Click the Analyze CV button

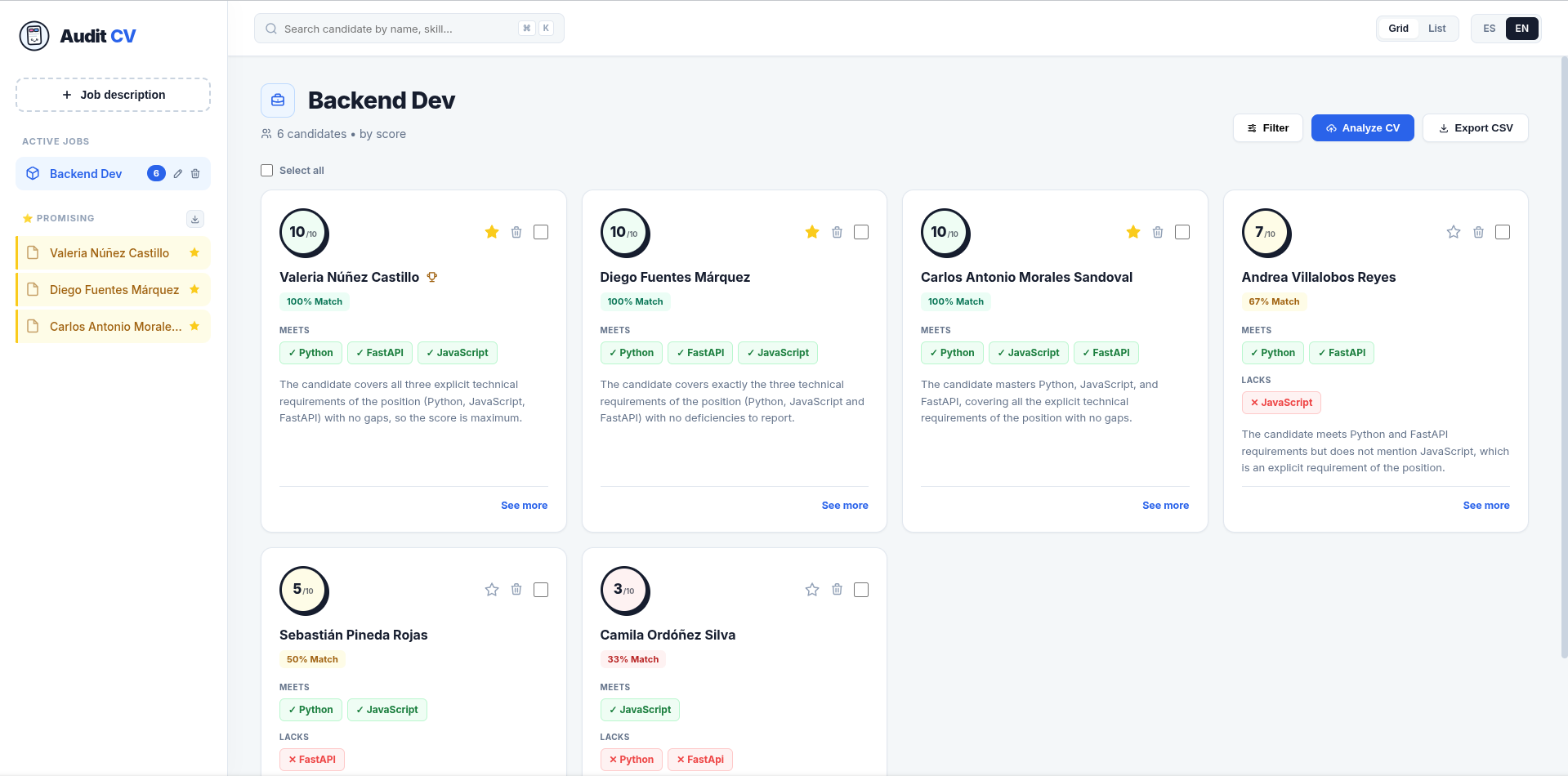point(1362,128)
